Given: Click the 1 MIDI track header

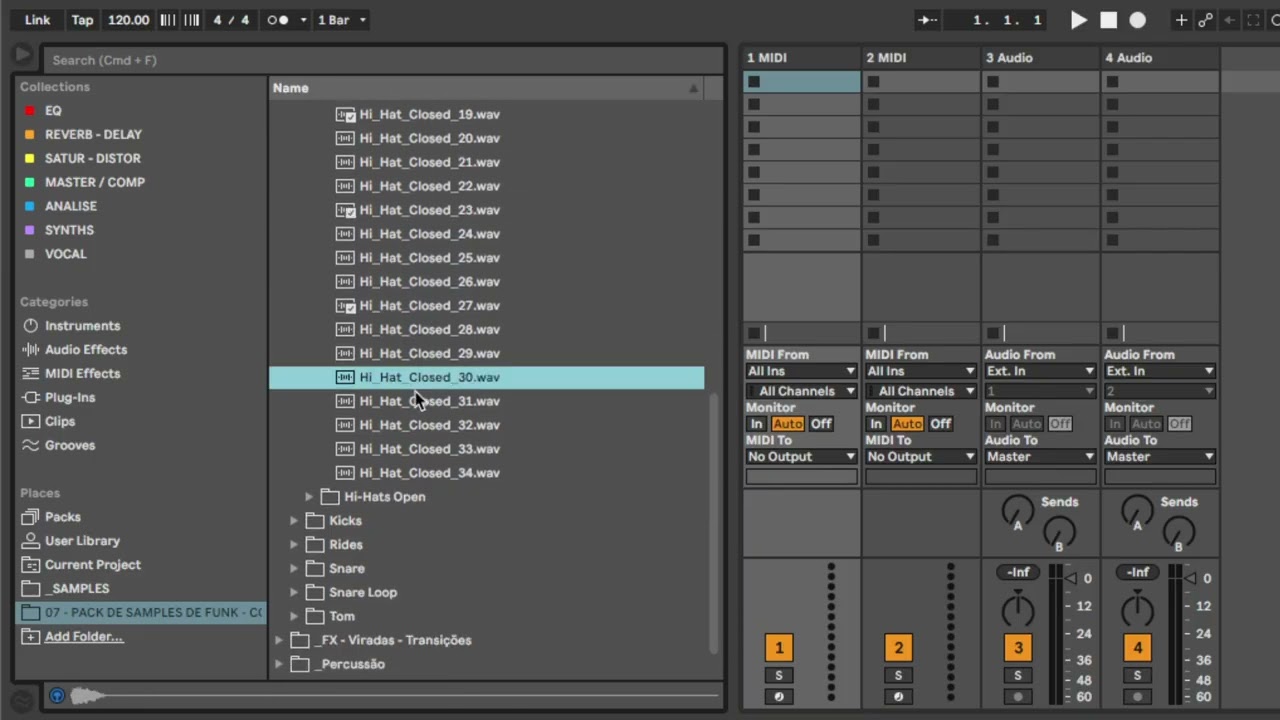Looking at the screenshot, I should point(801,58).
